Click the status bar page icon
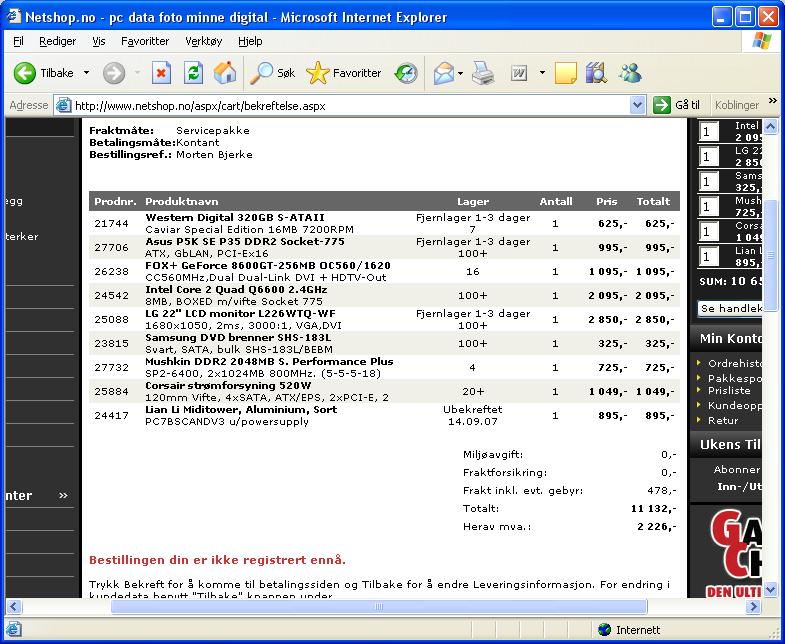The width and height of the screenshot is (785, 644). (x=13, y=629)
